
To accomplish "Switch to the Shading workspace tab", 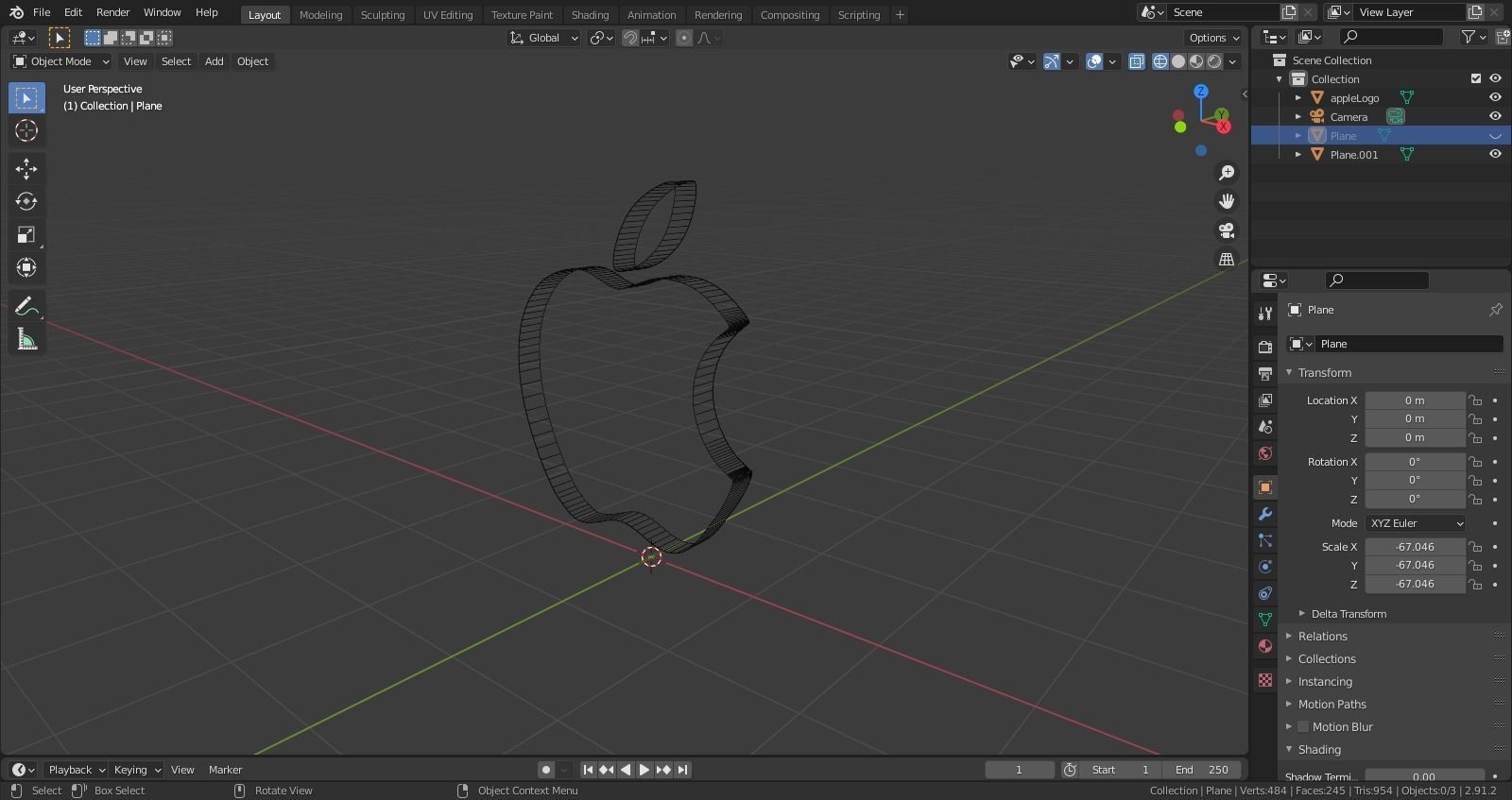I will (590, 15).
